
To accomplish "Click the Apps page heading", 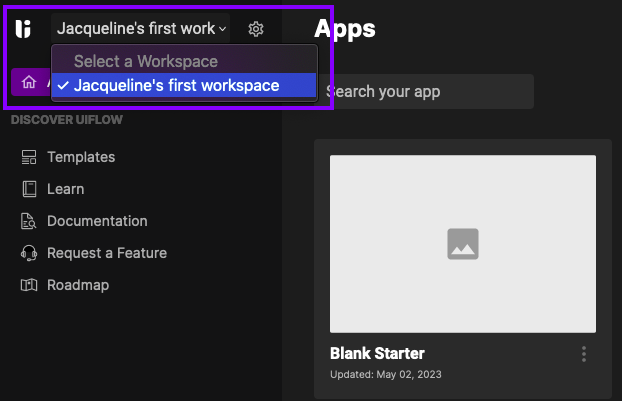I will [345, 29].
